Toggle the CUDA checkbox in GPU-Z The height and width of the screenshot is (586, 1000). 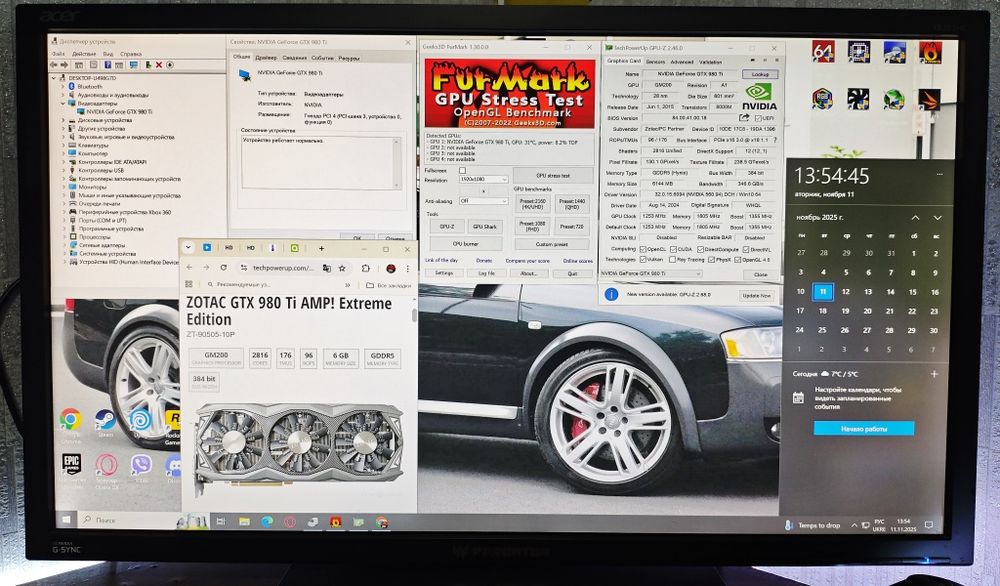coord(672,249)
